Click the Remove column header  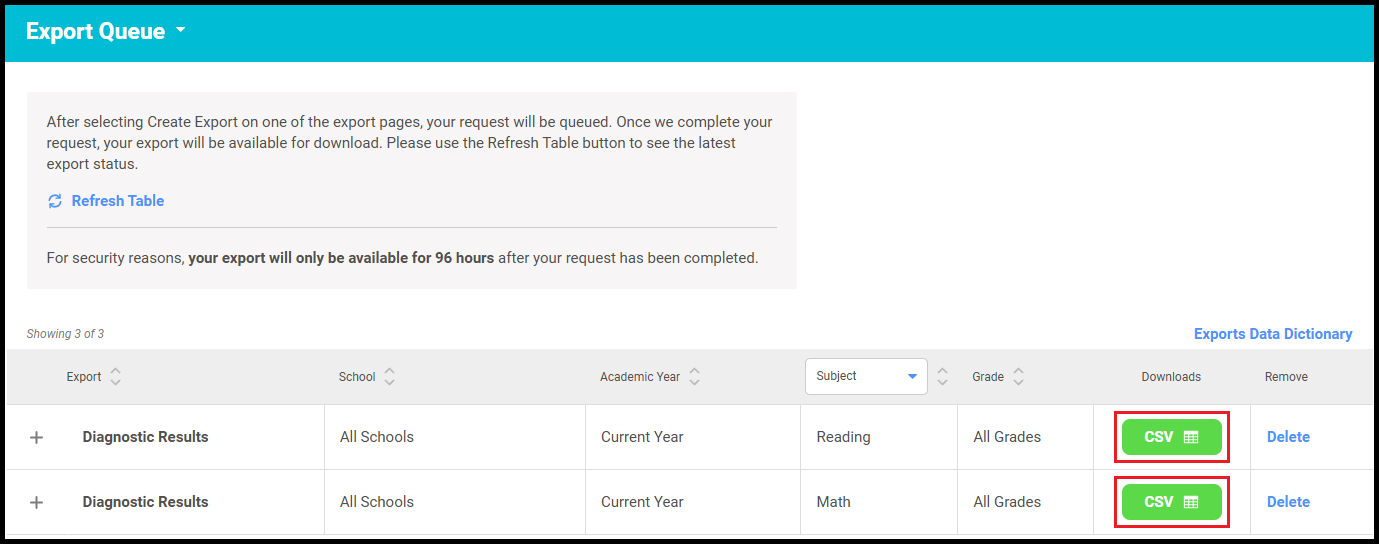pyautogui.click(x=1286, y=377)
